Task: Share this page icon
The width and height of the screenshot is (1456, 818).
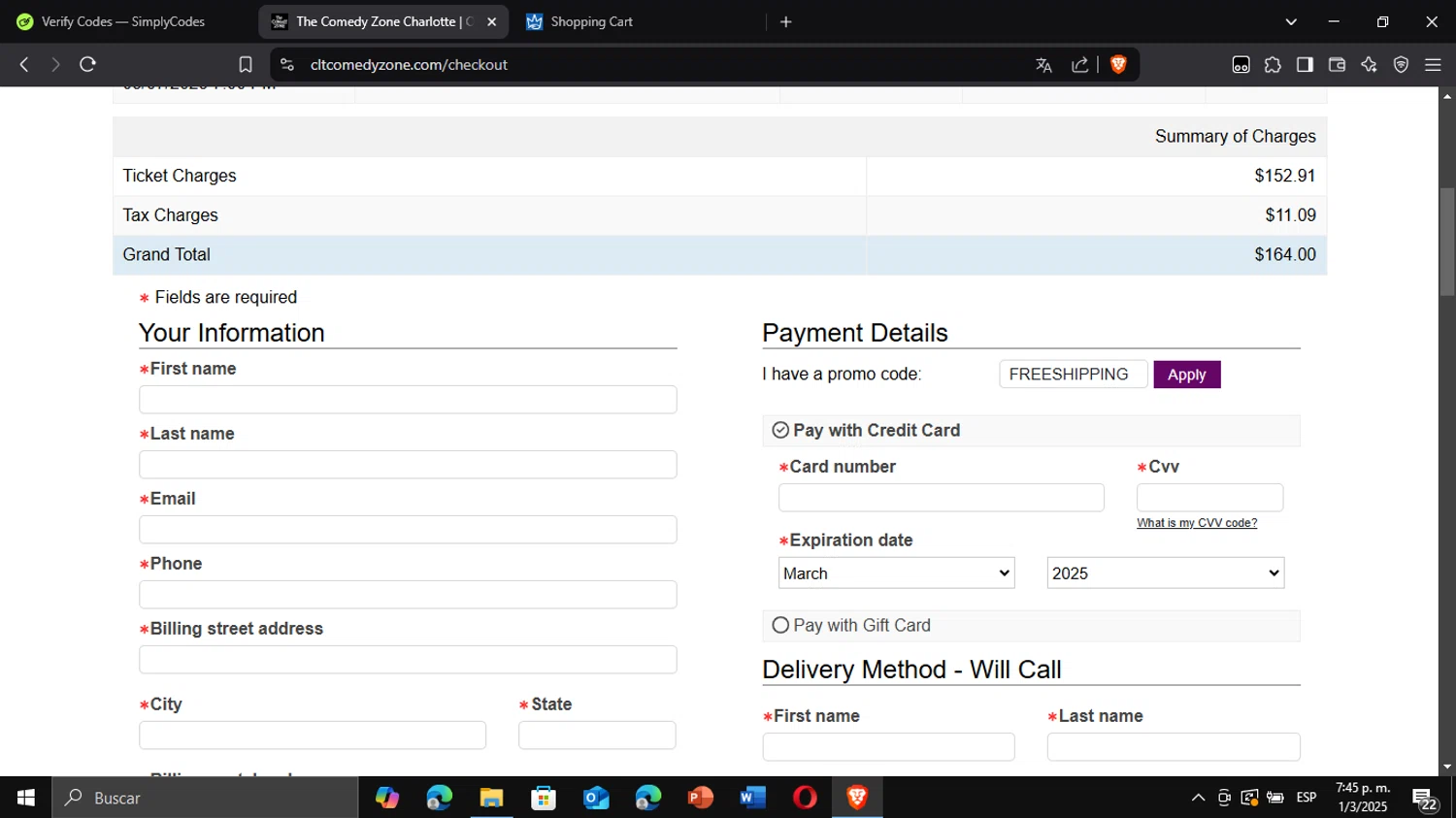Action: [1079, 65]
